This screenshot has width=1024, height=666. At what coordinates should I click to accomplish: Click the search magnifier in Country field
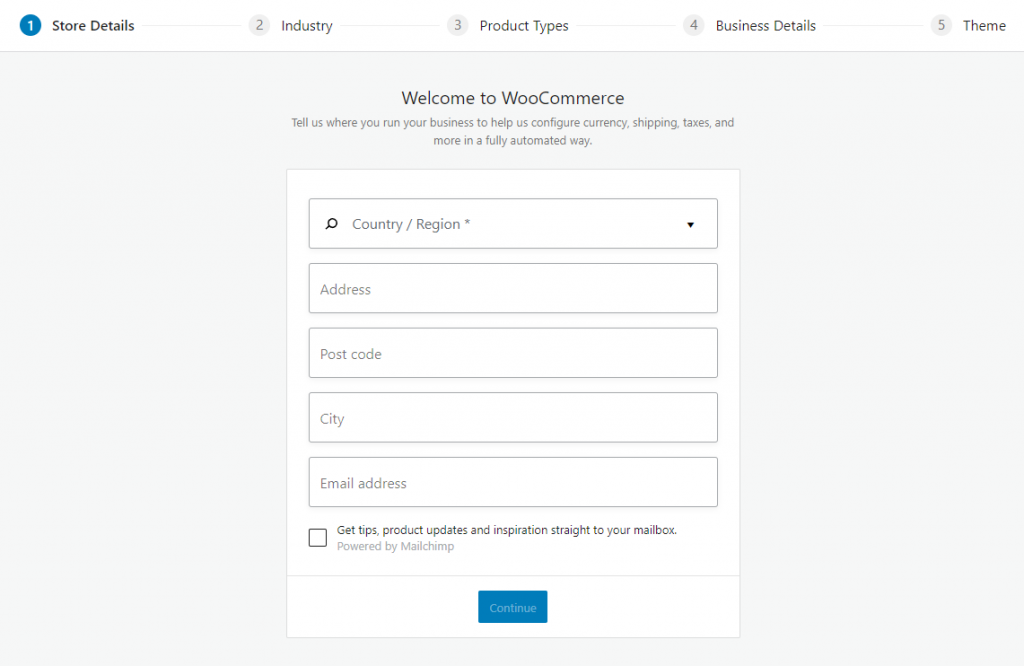332,224
